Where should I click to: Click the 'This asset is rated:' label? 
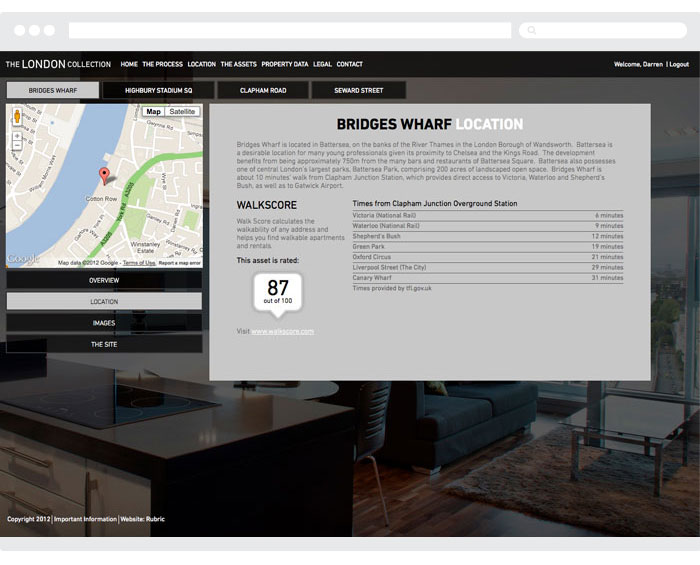tap(268, 260)
